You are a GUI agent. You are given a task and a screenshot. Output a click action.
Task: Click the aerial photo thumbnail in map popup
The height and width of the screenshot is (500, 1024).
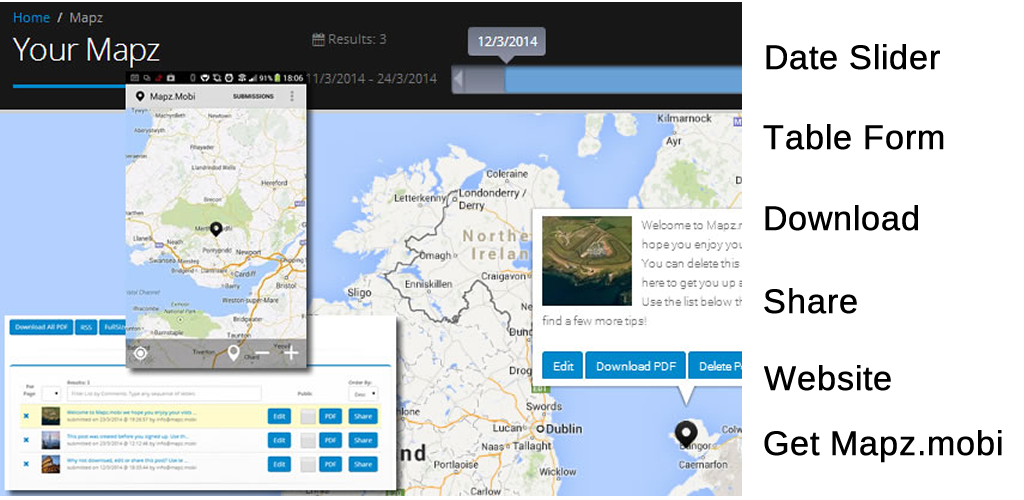click(x=586, y=261)
